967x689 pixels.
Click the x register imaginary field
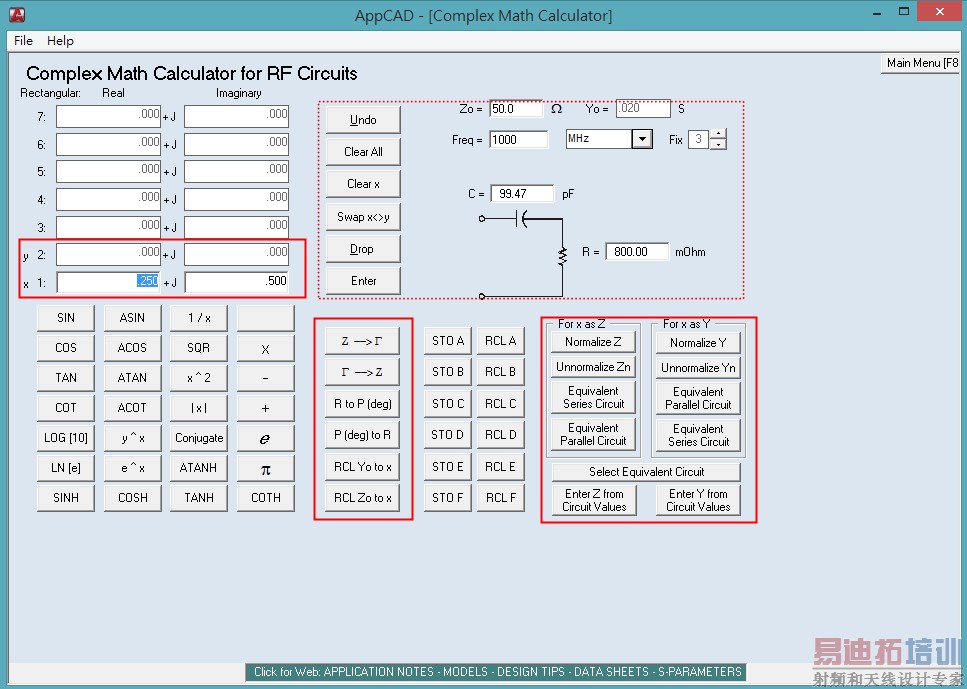coord(237,281)
